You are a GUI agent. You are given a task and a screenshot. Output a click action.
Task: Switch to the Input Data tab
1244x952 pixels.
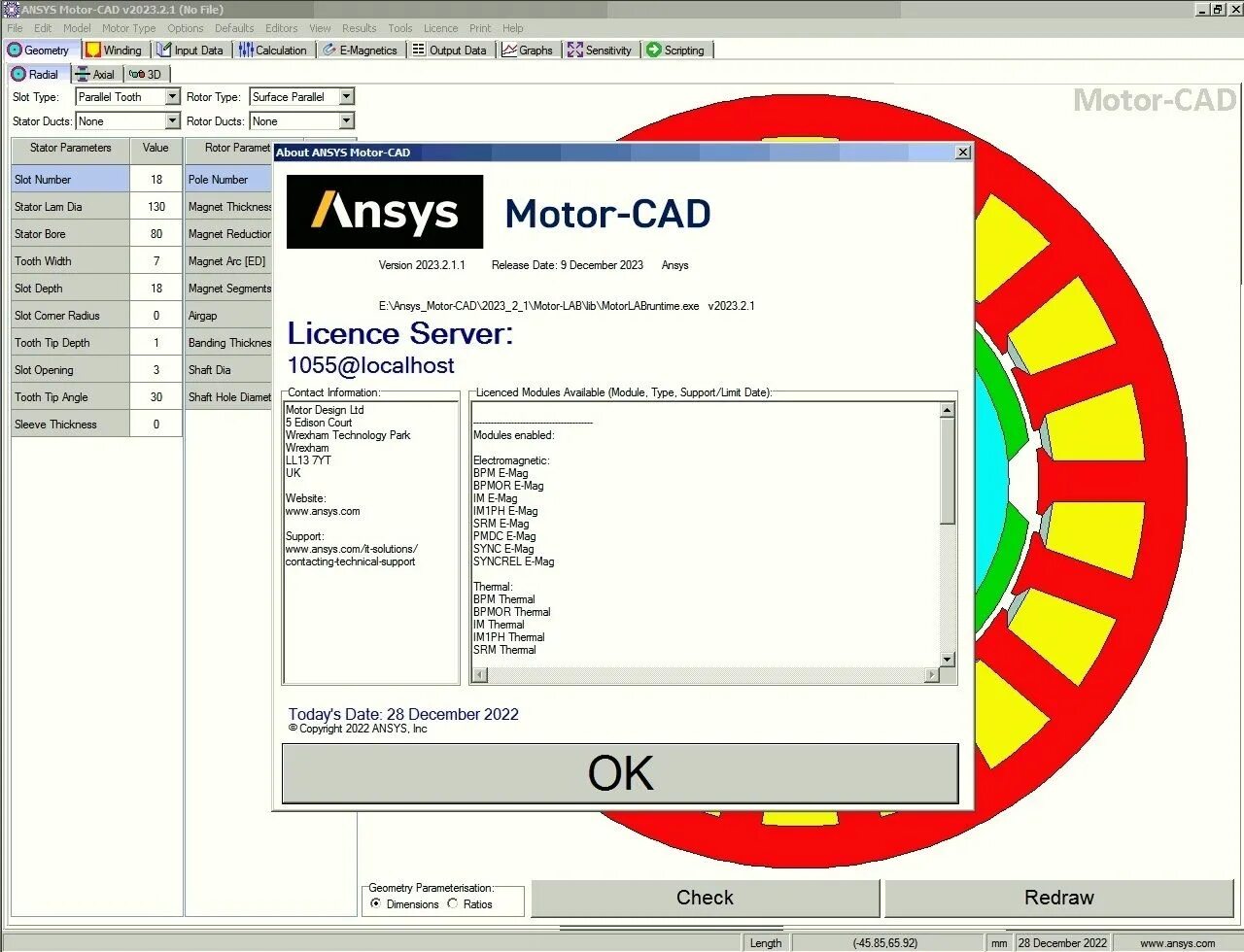click(190, 50)
